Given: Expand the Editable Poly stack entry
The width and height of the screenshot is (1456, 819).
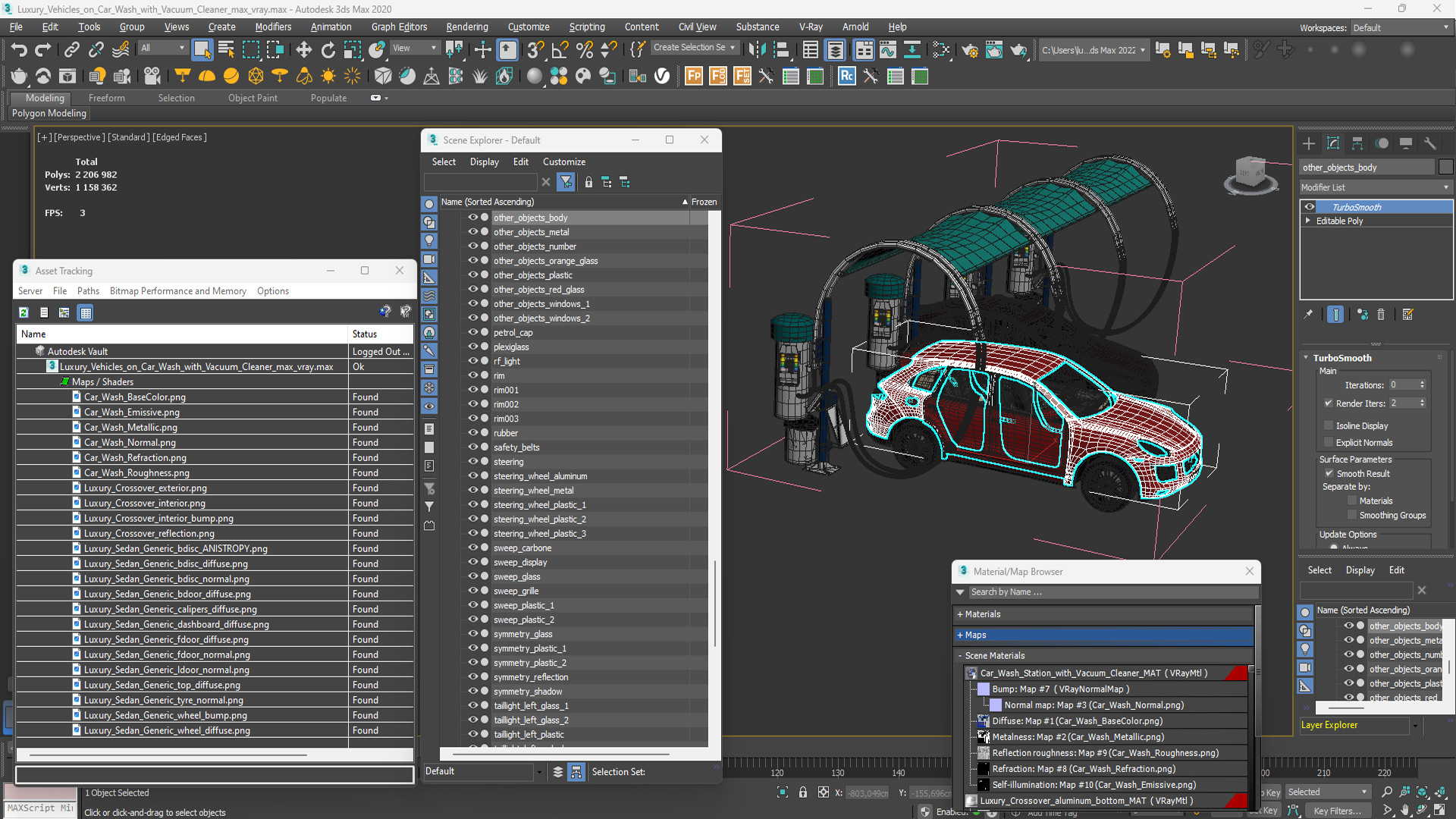Looking at the screenshot, I should (1308, 221).
